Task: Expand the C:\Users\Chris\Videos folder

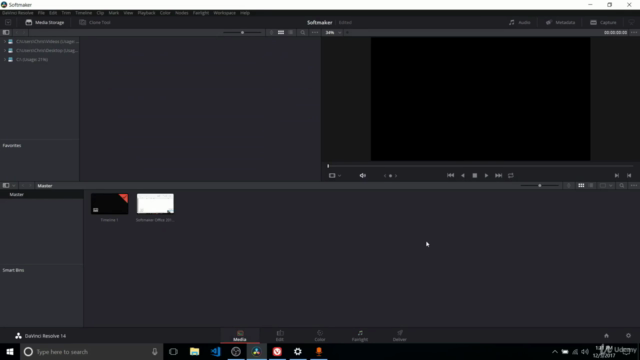Action: click(x=4, y=42)
